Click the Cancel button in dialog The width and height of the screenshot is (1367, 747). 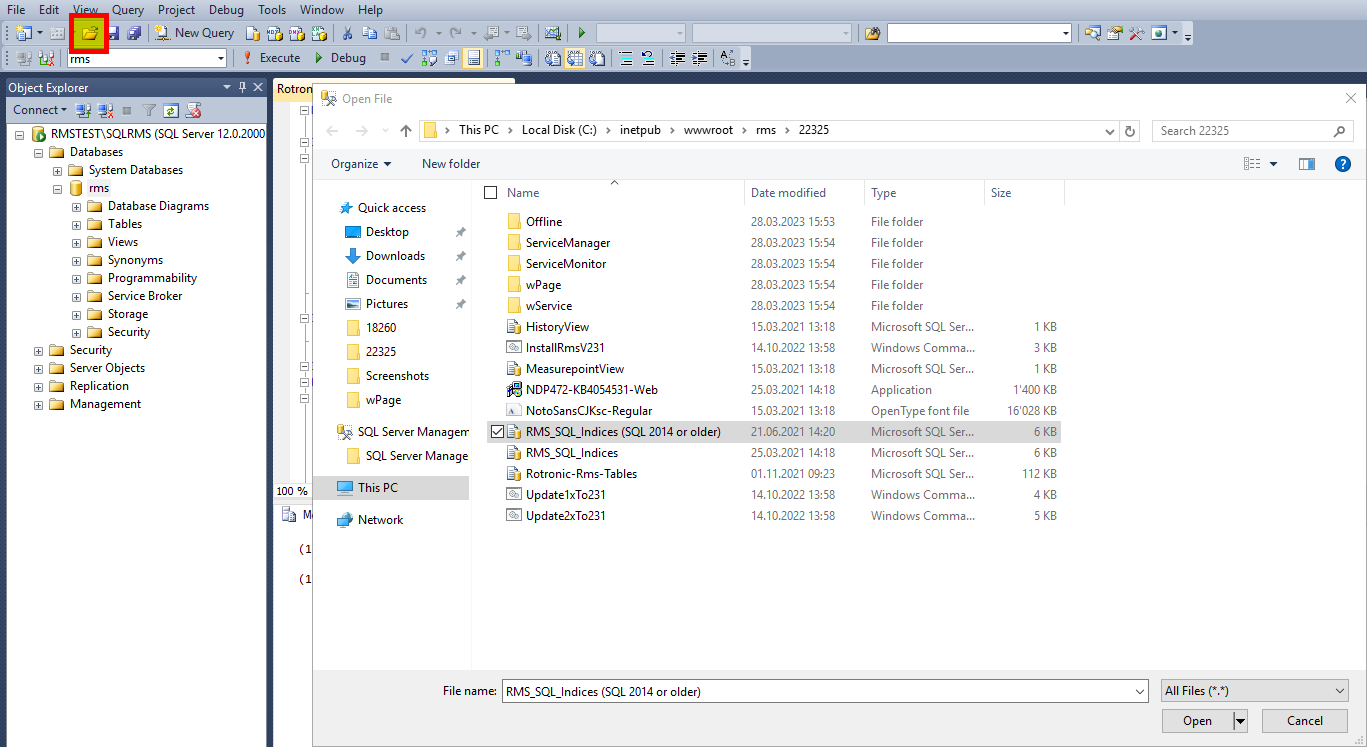click(x=1305, y=721)
